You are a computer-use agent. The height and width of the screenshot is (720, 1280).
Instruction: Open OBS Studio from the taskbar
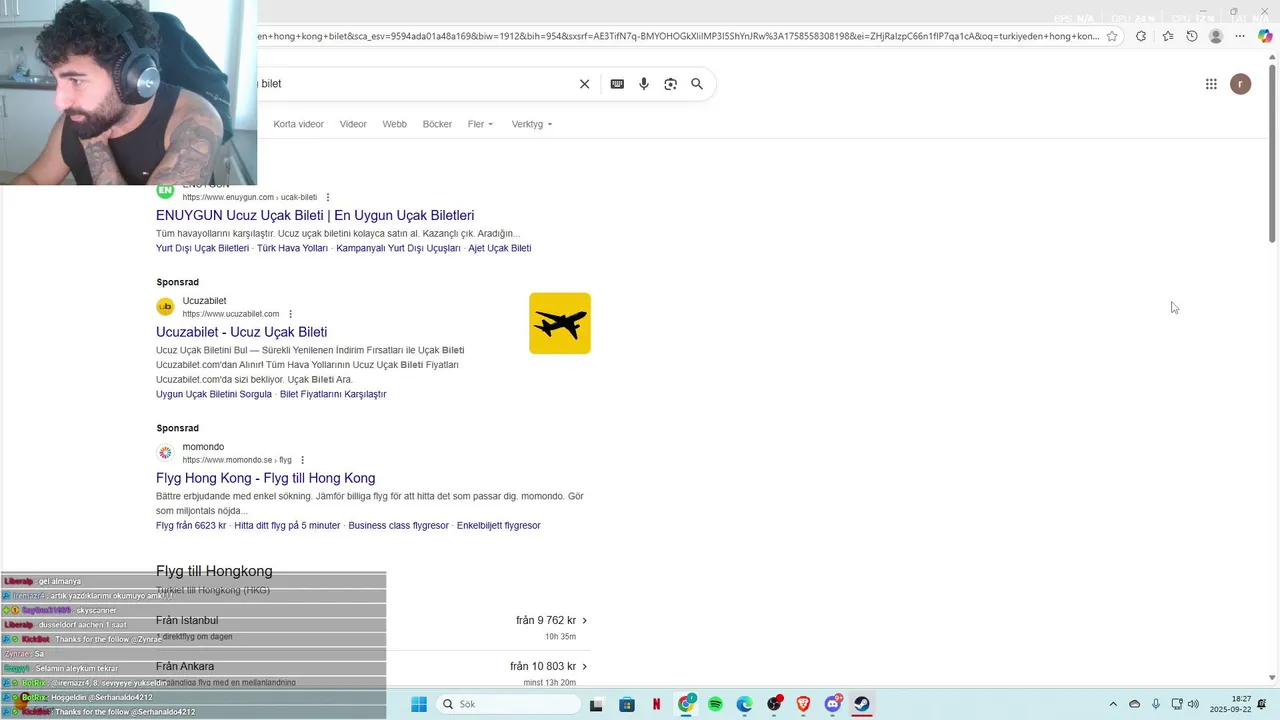tap(774, 704)
